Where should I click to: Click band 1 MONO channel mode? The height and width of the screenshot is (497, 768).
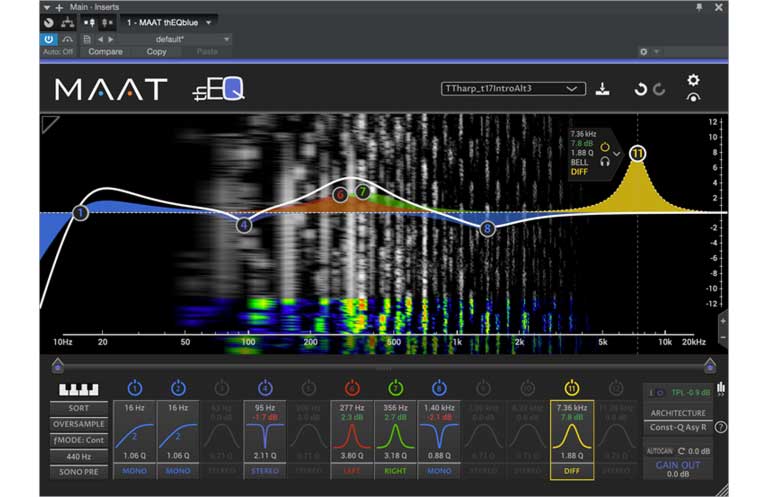pos(135,471)
